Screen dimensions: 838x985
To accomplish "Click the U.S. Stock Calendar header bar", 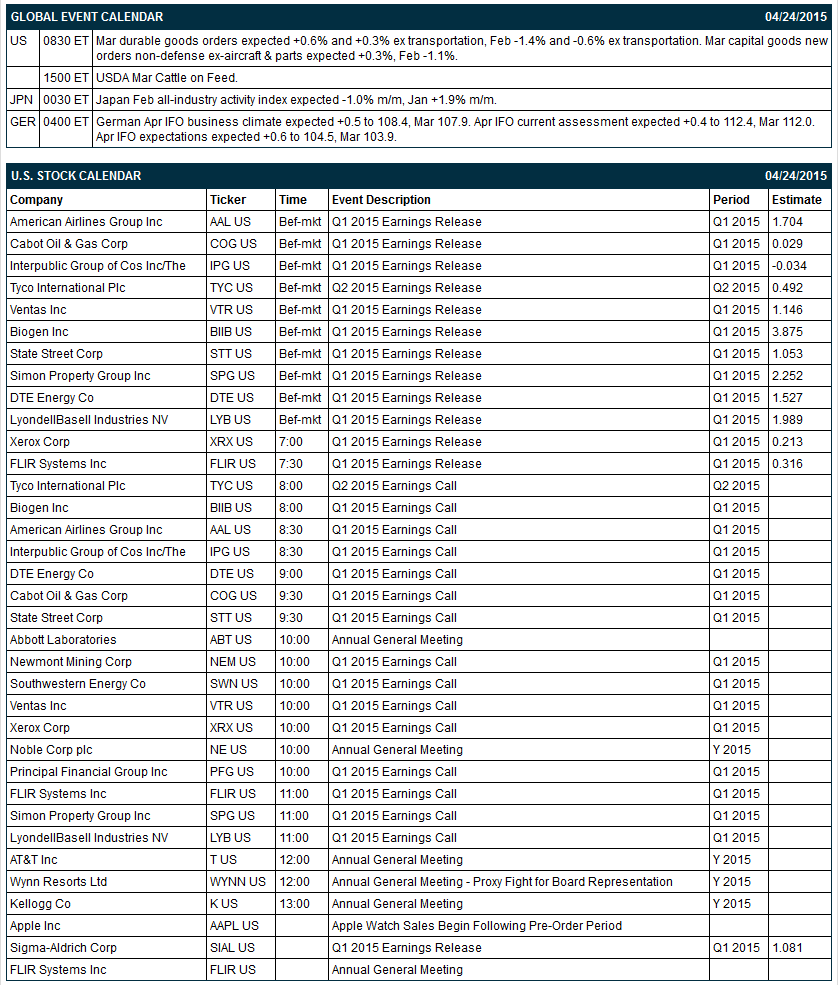I will [x=419, y=176].
